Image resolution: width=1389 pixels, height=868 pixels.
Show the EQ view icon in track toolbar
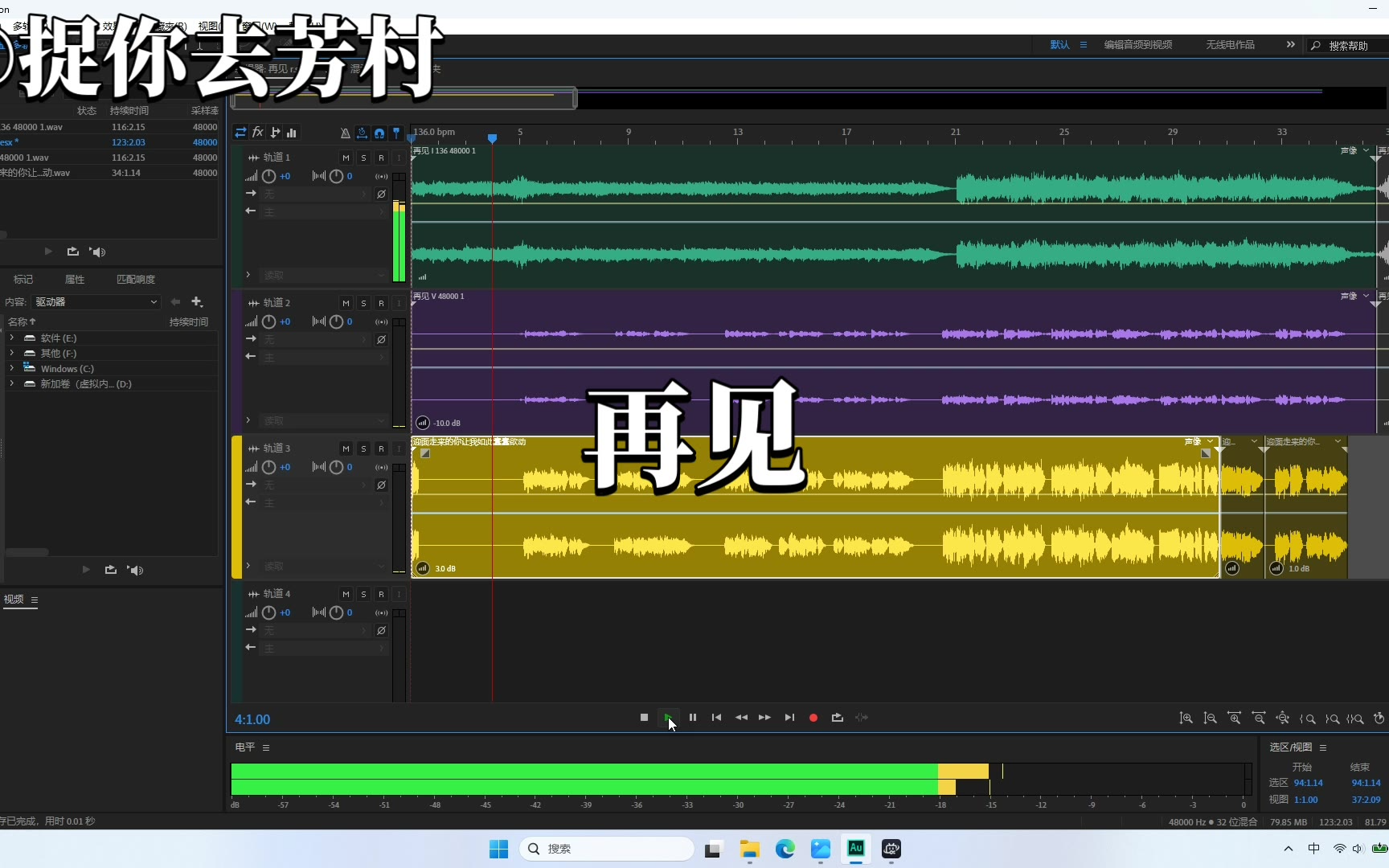point(292,133)
